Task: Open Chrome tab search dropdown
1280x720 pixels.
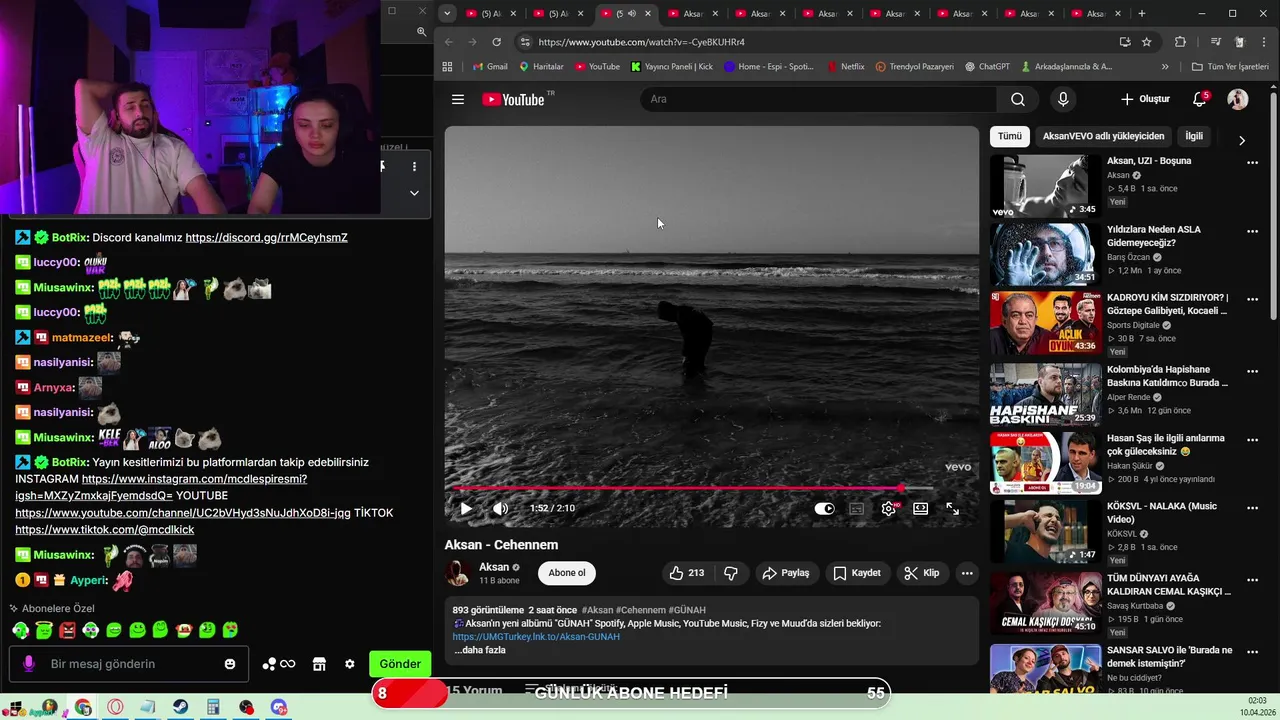Action: (x=447, y=13)
